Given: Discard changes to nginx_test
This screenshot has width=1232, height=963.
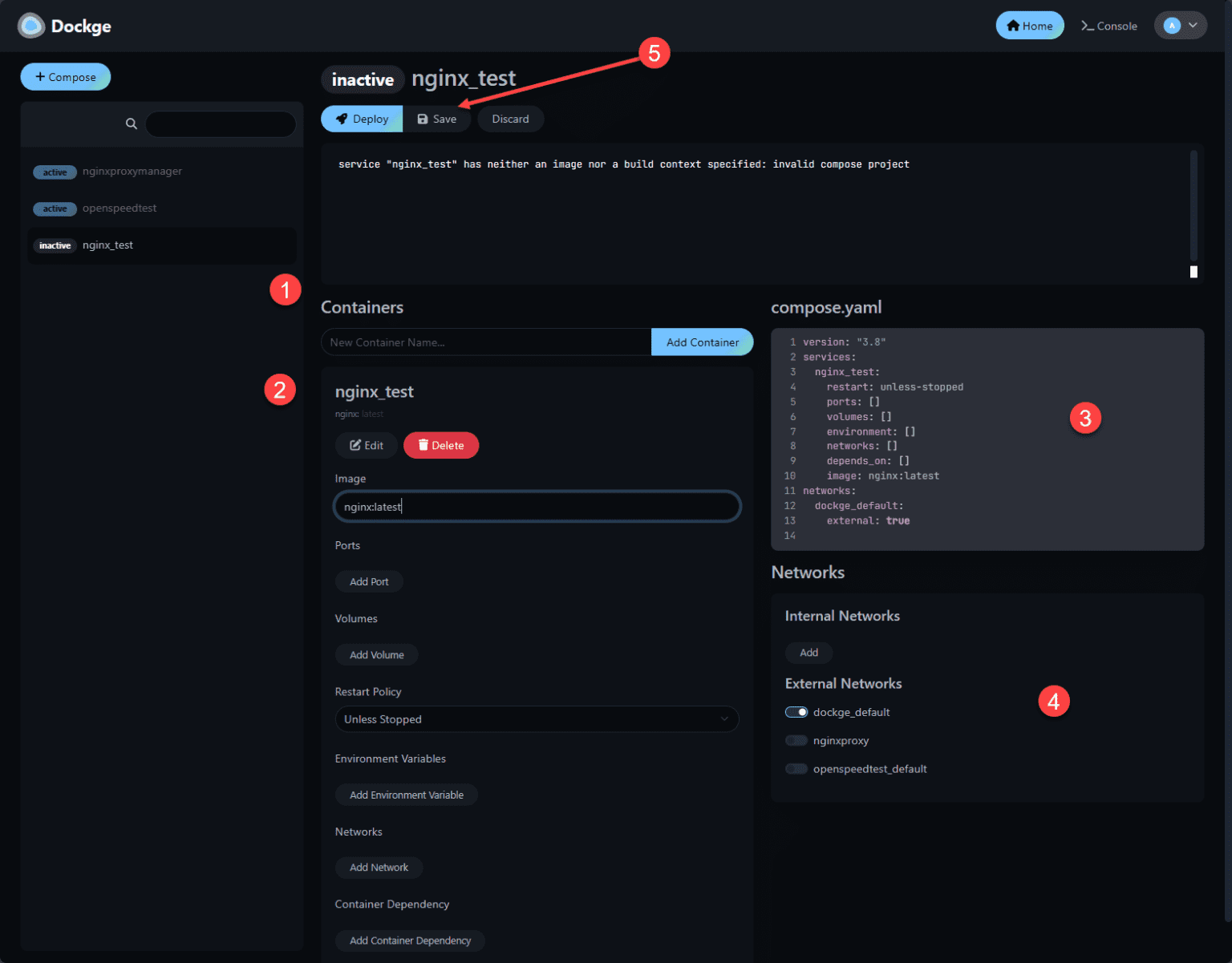Looking at the screenshot, I should coord(510,118).
